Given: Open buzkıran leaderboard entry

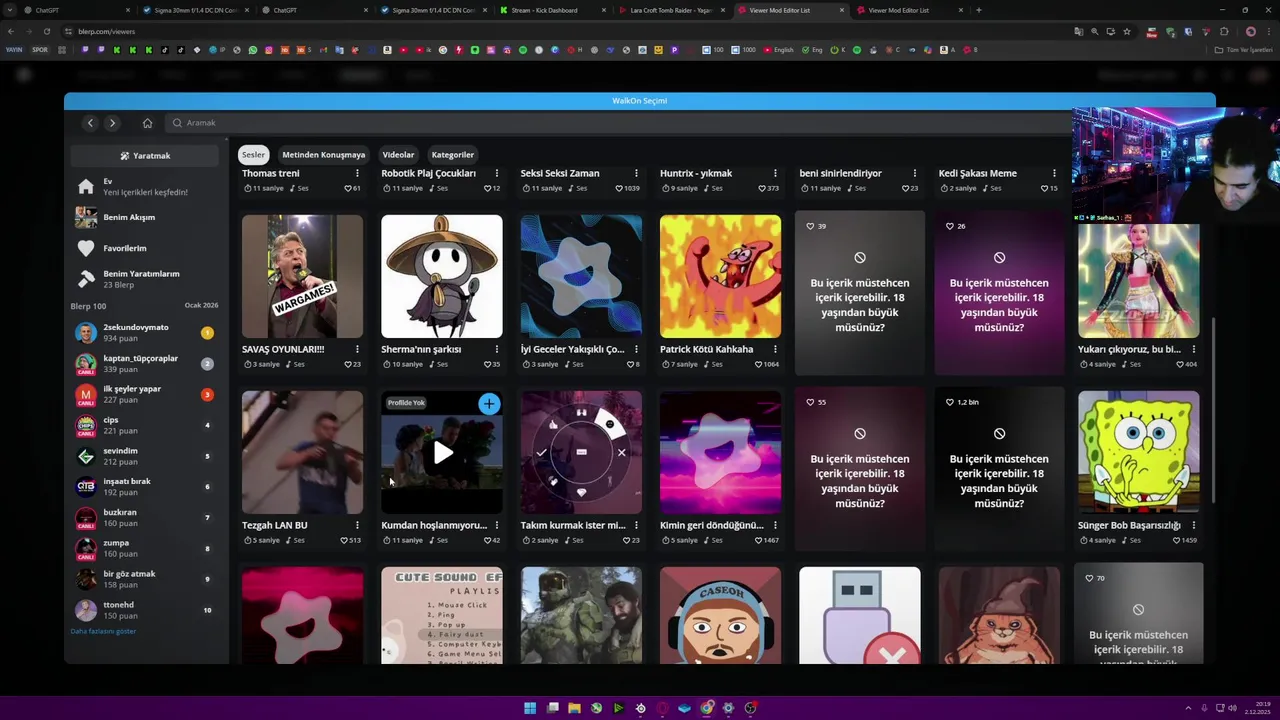Looking at the screenshot, I should (145, 517).
